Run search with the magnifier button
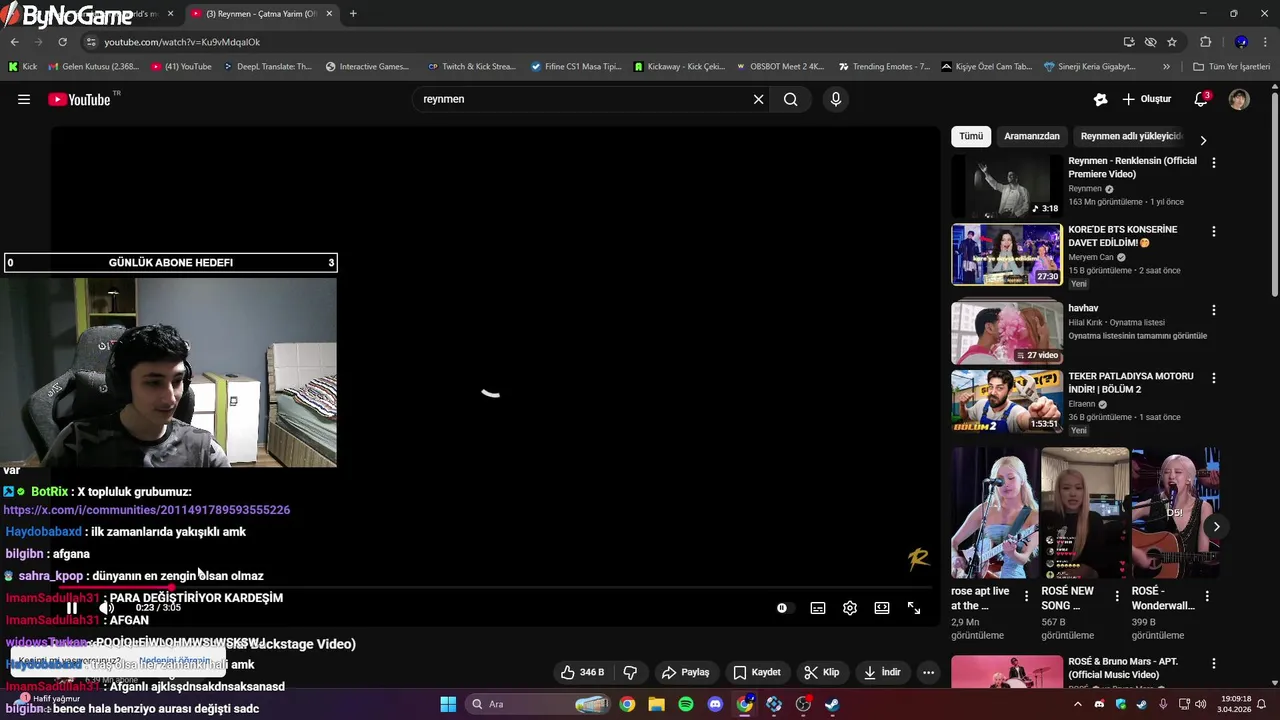Screen dimensions: 1280x720 click(791, 99)
